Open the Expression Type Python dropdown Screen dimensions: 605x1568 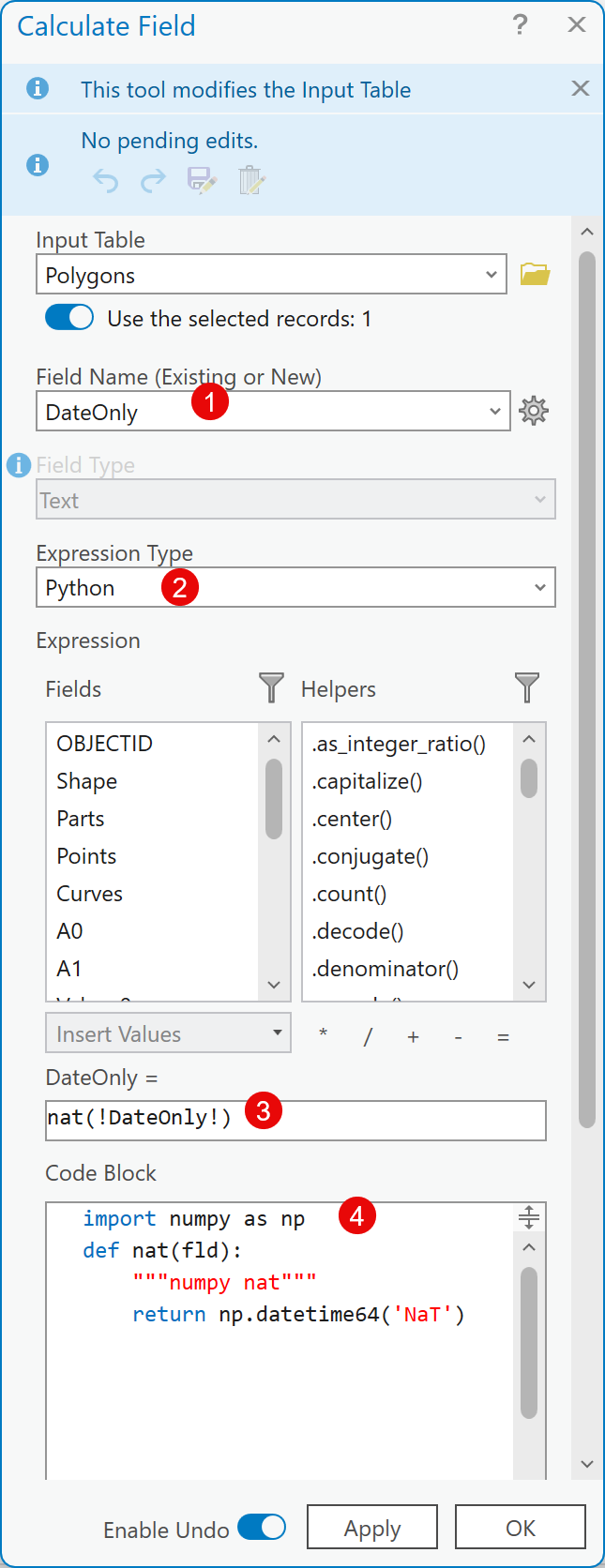(x=539, y=588)
